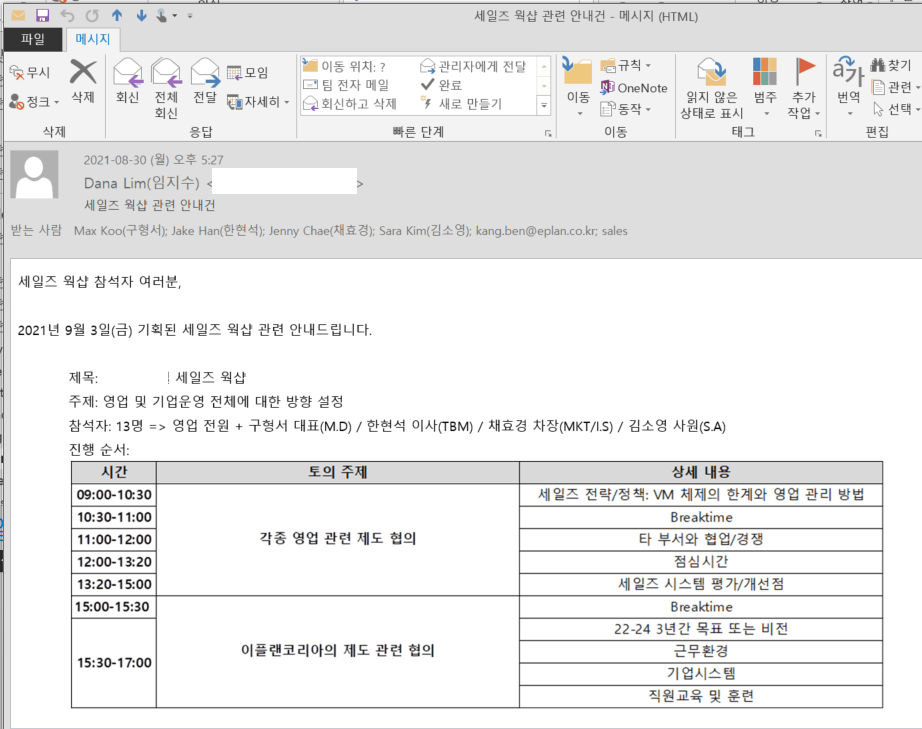The image size is (922, 729).
Task: Open the 동작 (Actions) dropdown
Action: point(626,109)
